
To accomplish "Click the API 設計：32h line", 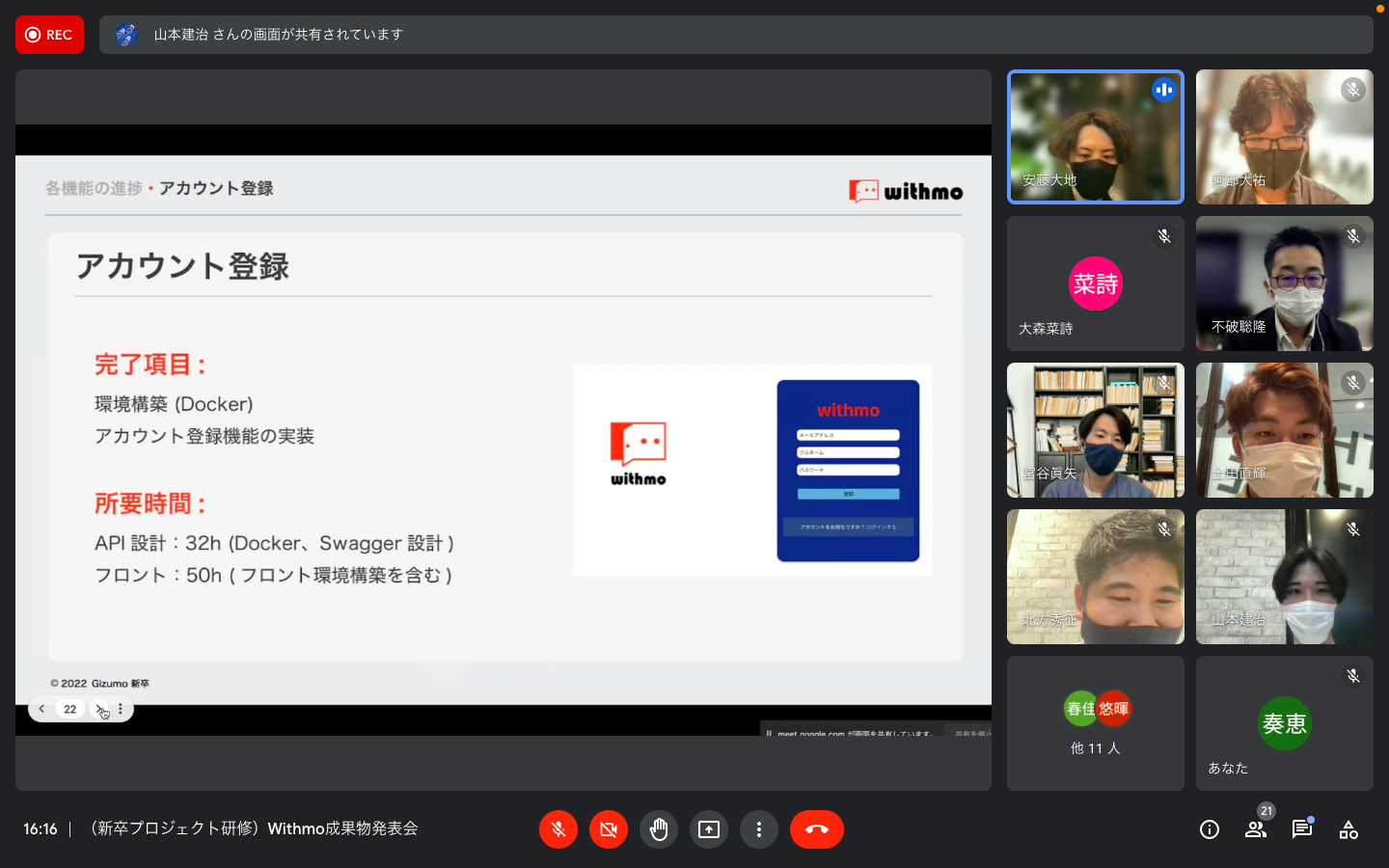I will click(274, 543).
